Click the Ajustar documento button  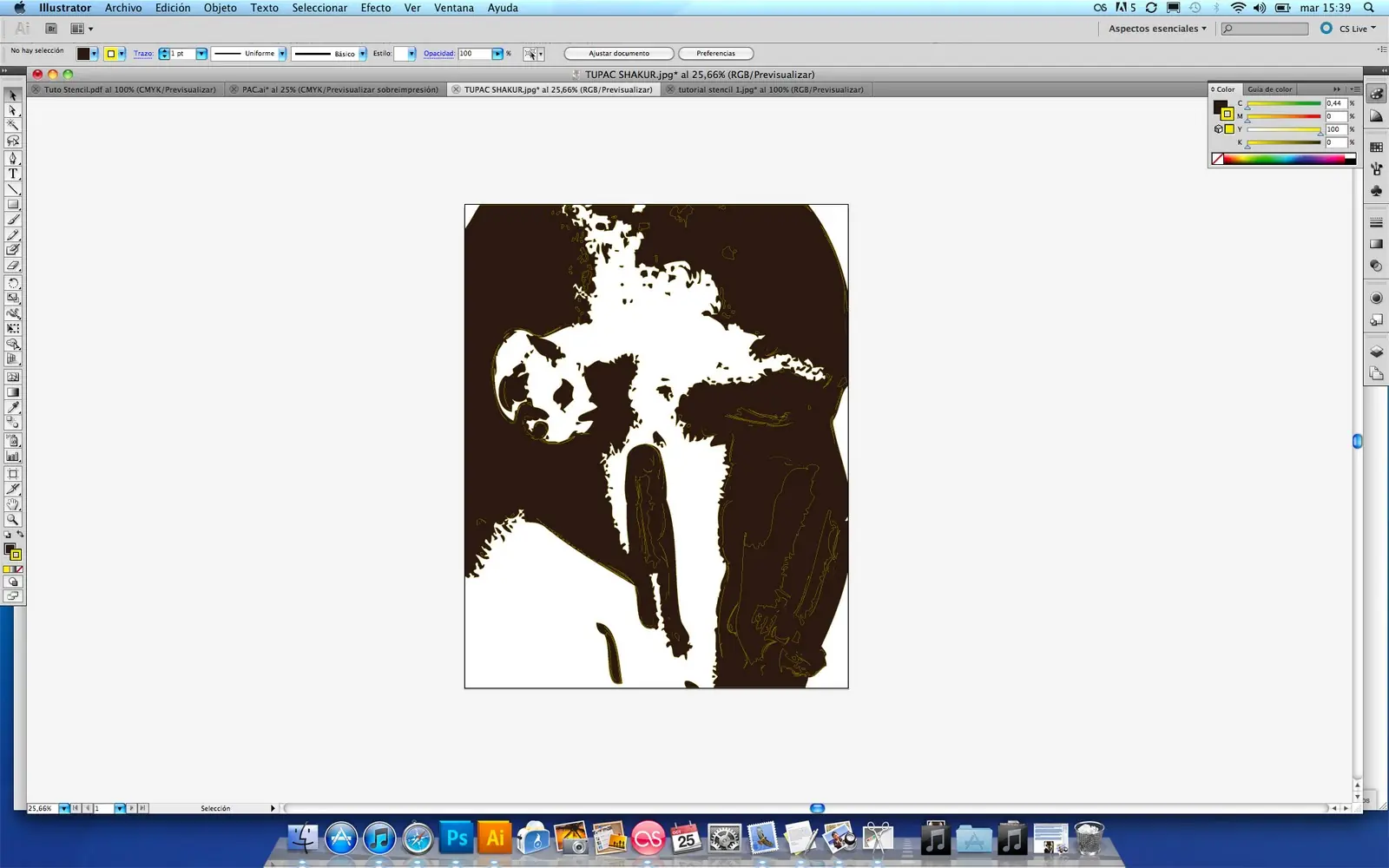[x=619, y=54]
